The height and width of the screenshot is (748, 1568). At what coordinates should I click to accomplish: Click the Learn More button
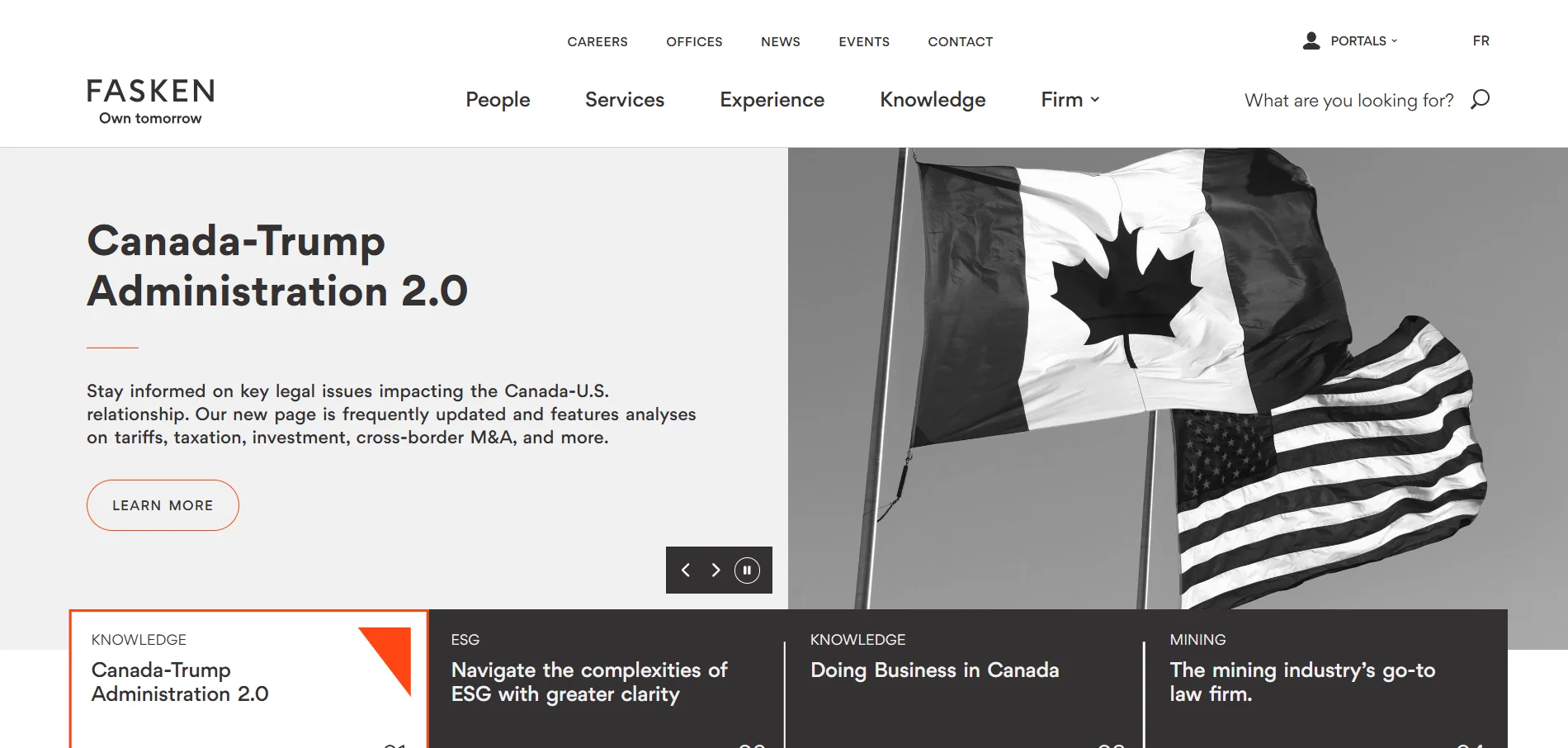(x=163, y=505)
